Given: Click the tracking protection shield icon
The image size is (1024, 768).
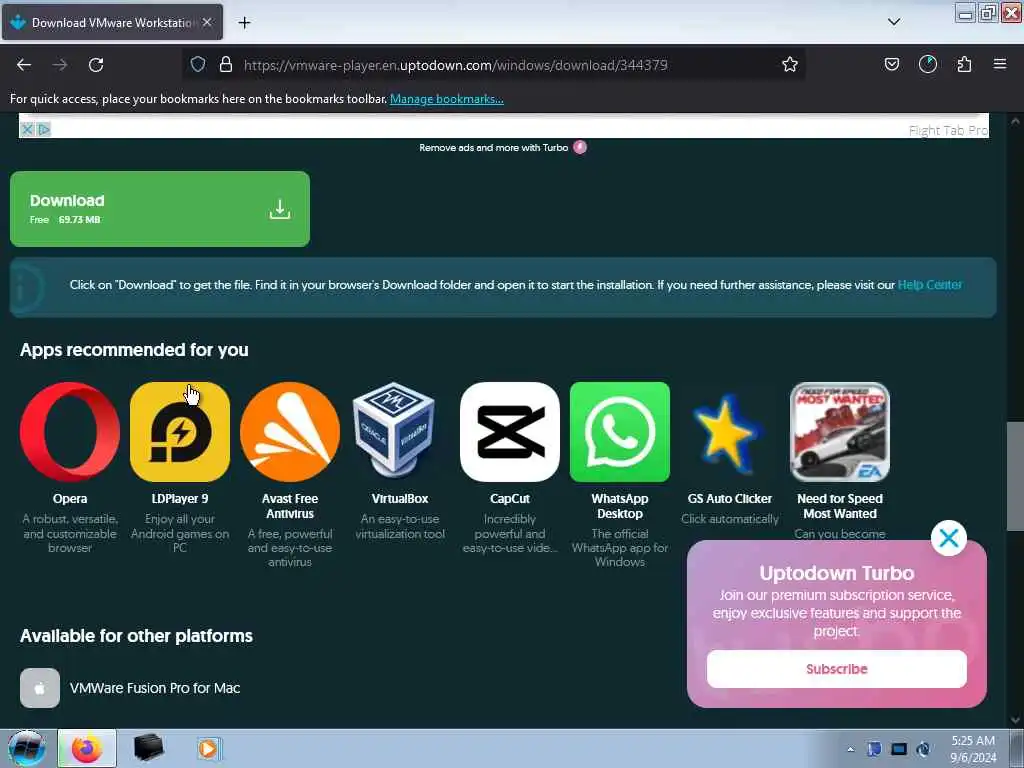Looking at the screenshot, I should pos(198,65).
